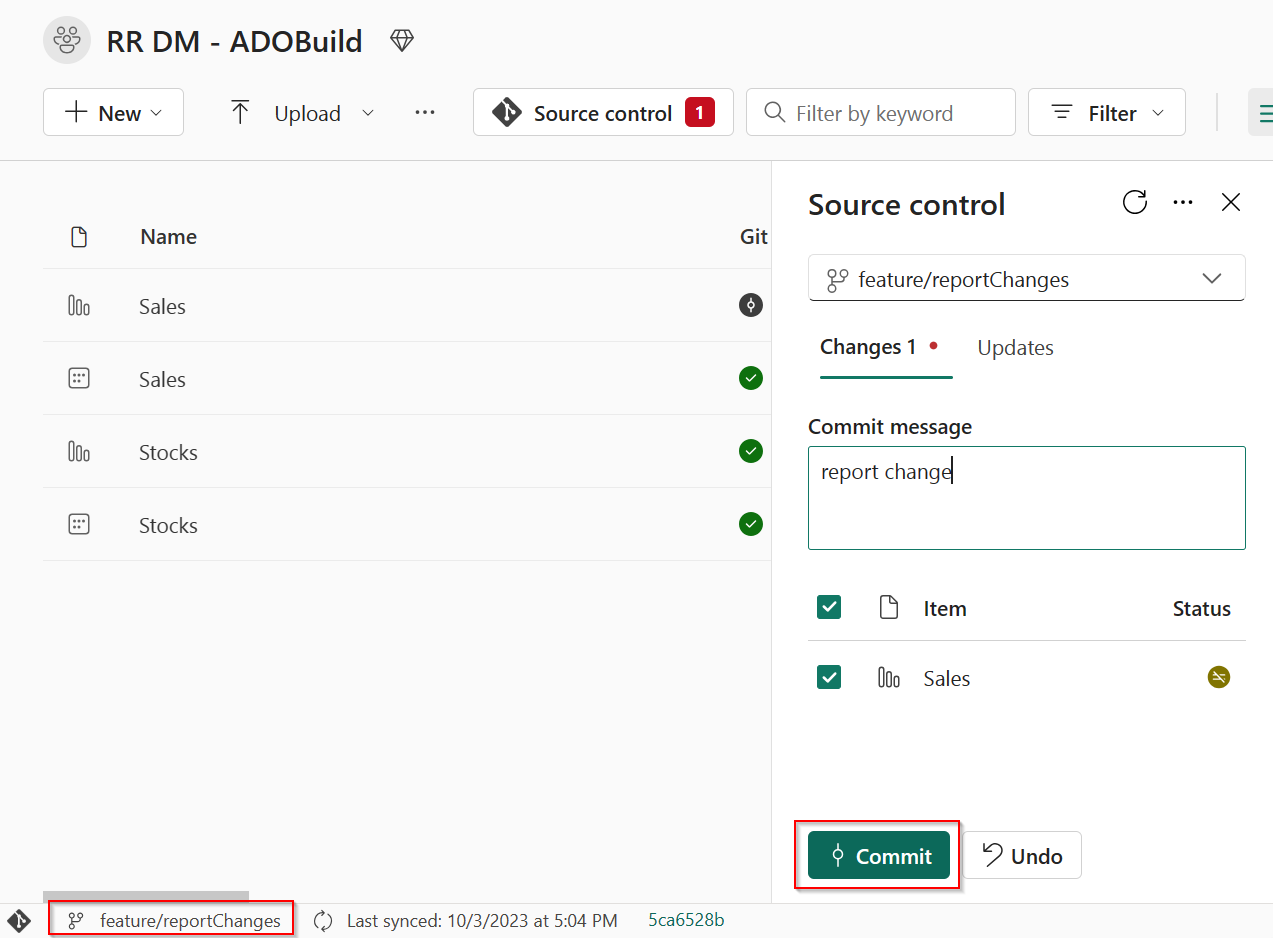Click the green Git sync check beside Stocks
This screenshot has width=1273, height=938.
pos(751,451)
